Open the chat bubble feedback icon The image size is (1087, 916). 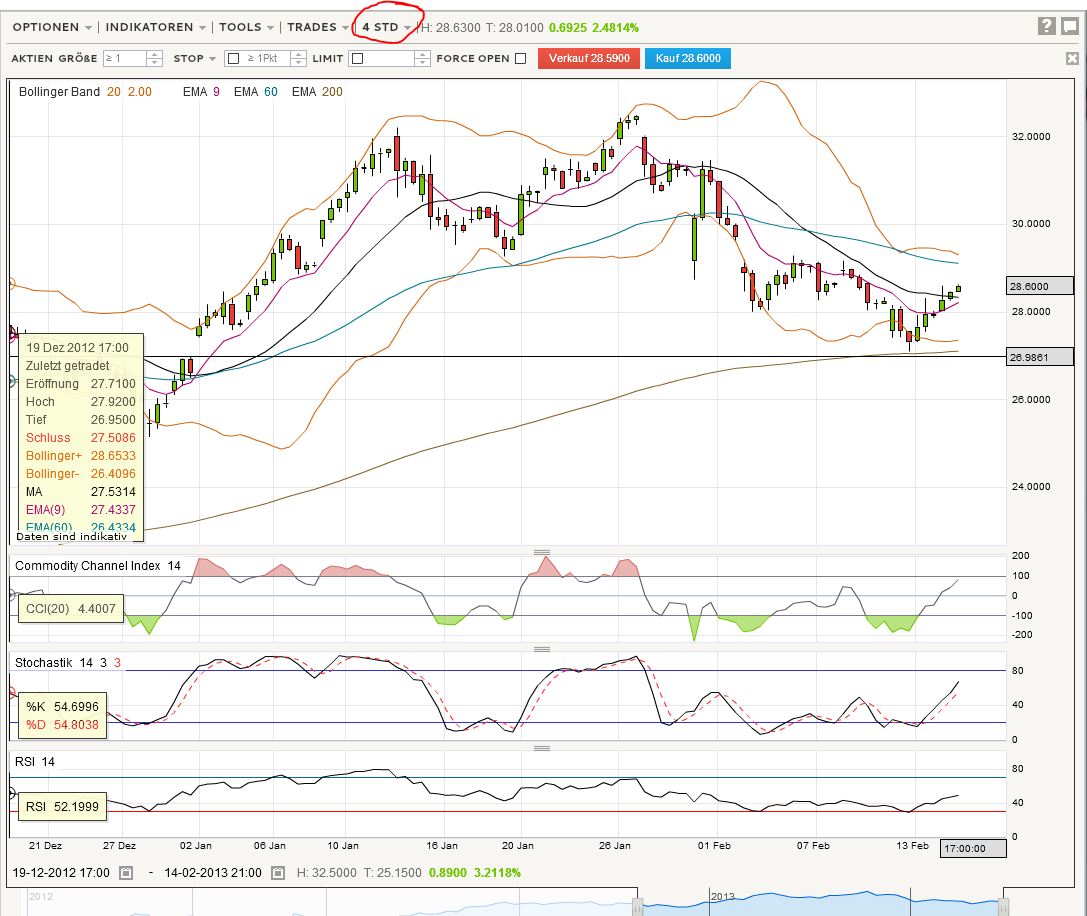(x=1070, y=26)
